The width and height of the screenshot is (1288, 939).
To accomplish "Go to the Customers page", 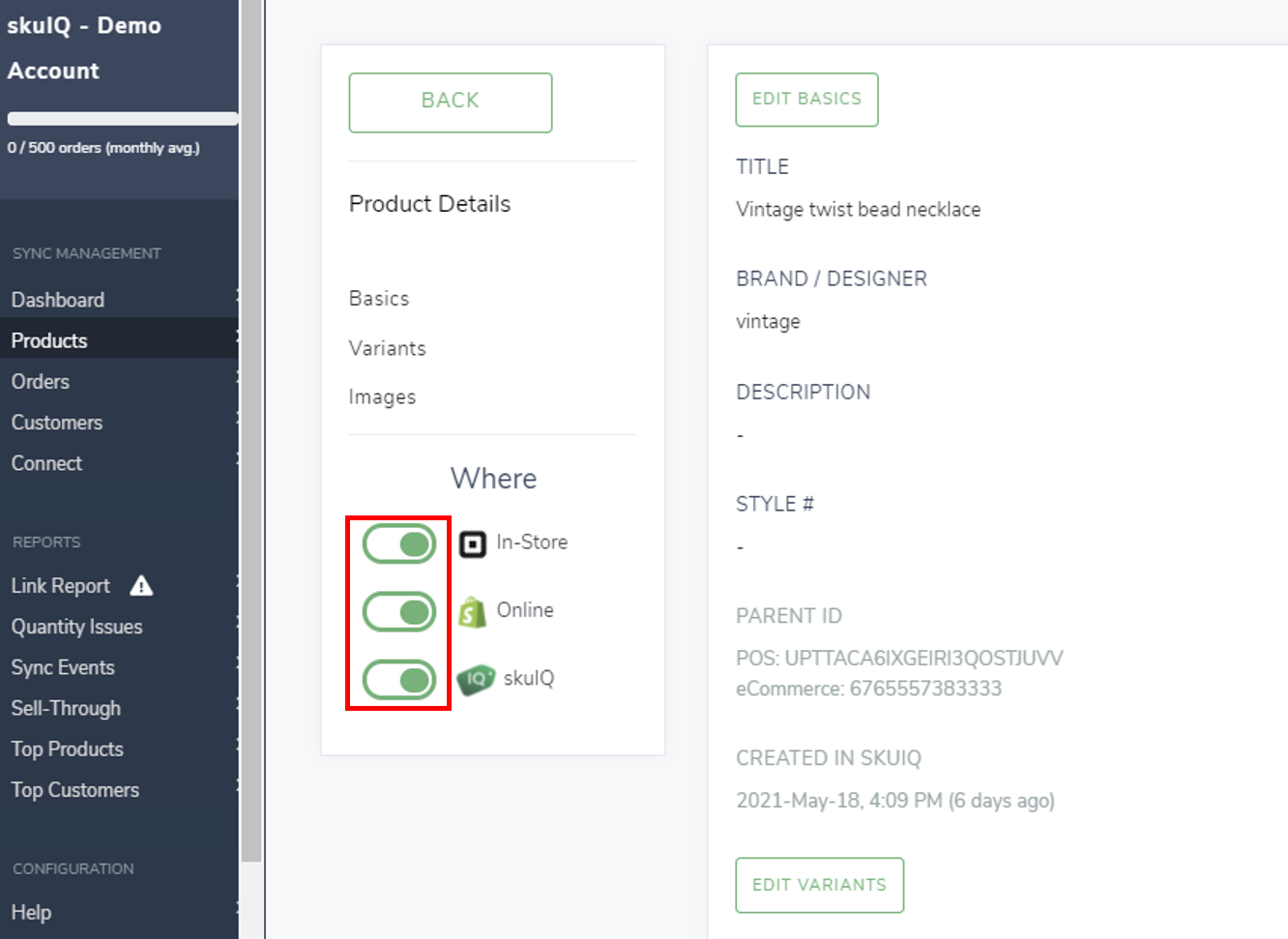I will click(x=57, y=423).
